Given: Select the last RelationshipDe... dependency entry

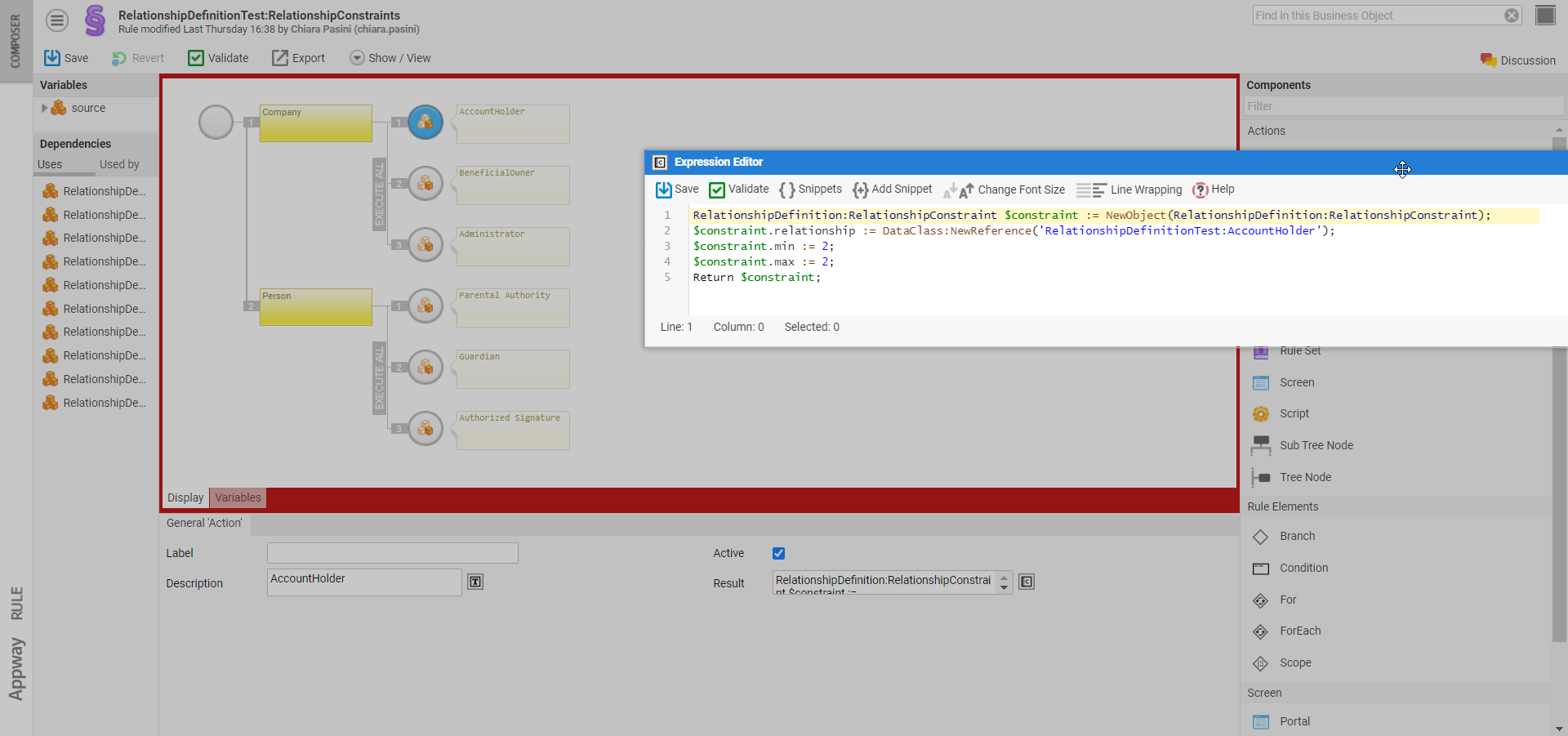Looking at the screenshot, I should [x=95, y=403].
